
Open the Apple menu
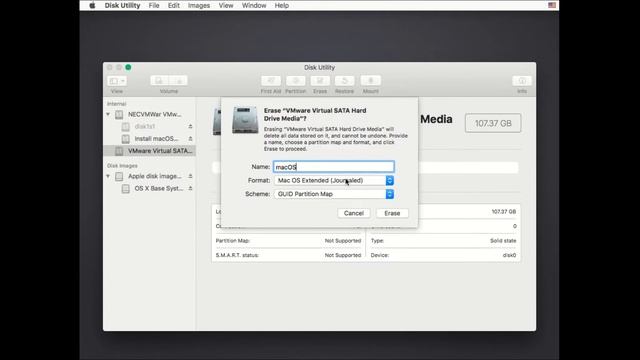[92, 5]
